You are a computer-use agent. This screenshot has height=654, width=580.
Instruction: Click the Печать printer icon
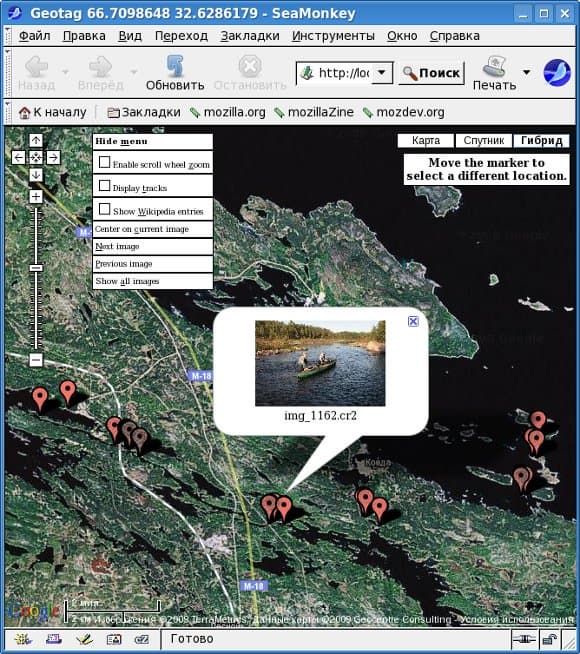coord(495,65)
